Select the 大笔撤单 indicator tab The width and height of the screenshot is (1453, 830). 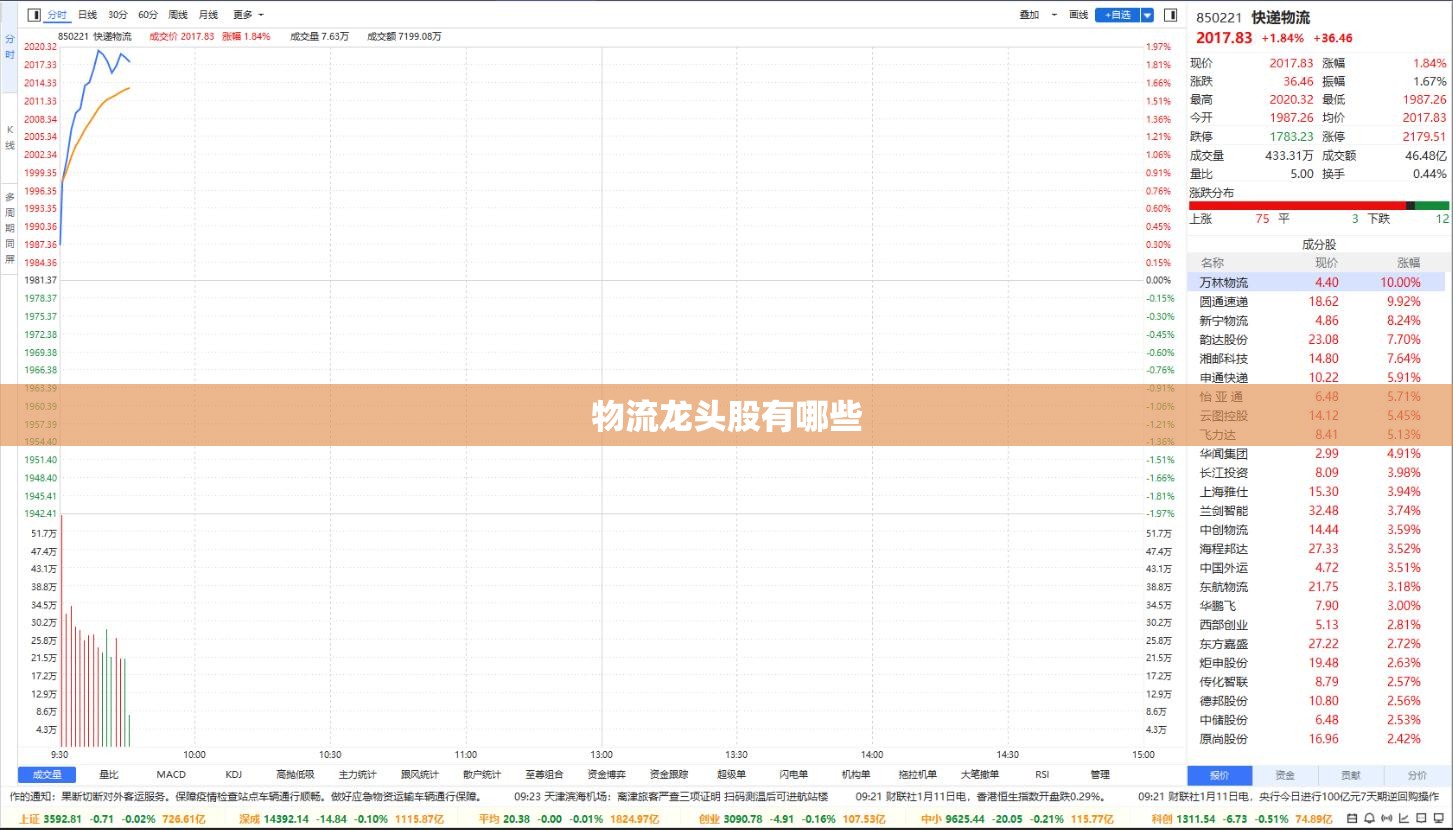979,774
